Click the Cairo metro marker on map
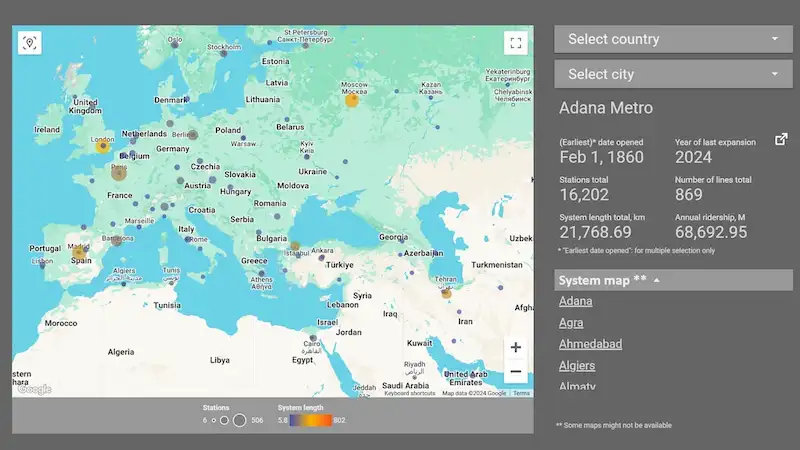The image size is (800, 450). pos(313,338)
